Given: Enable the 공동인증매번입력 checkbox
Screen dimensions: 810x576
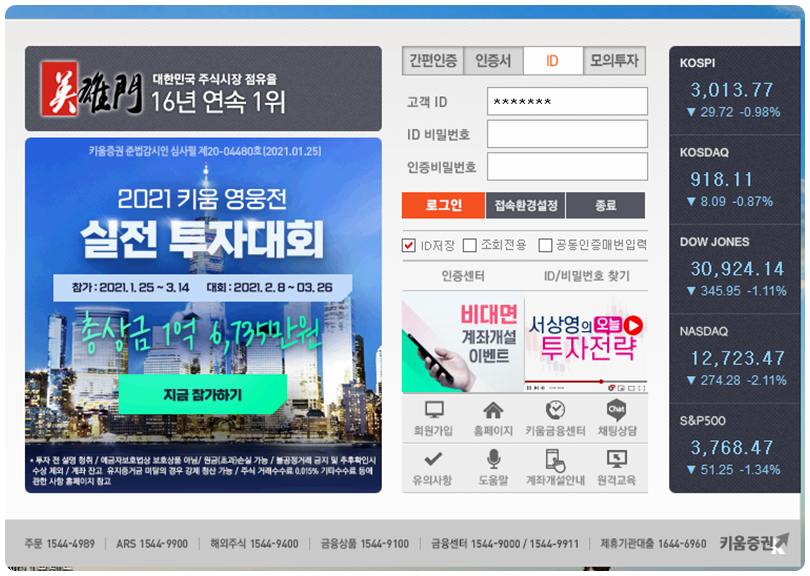Looking at the screenshot, I should pyautogui.click(x=545, y=245).
